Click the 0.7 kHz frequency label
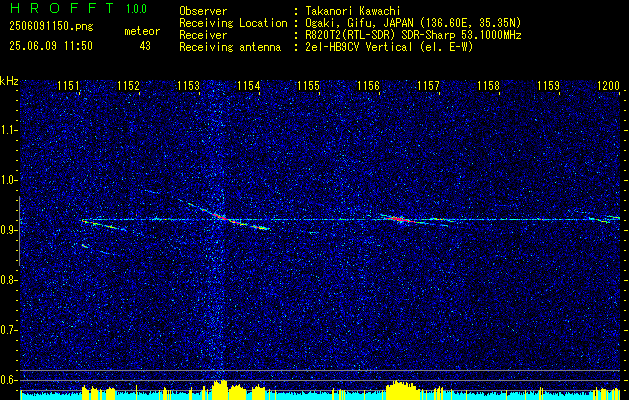Viewport: 629px width, 400px height. pyautogui.click(x=9, y=330)
